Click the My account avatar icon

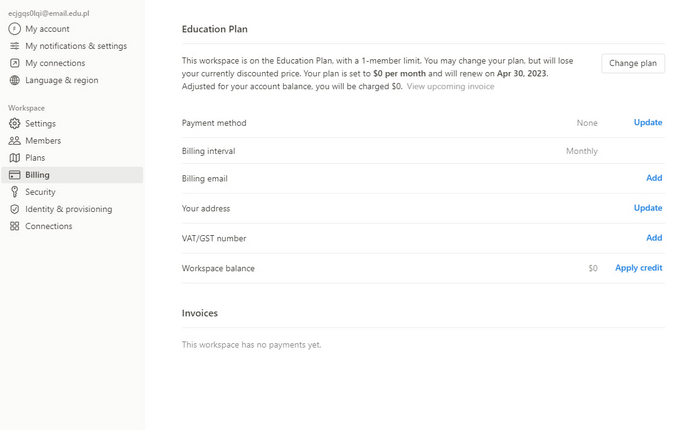14,29
